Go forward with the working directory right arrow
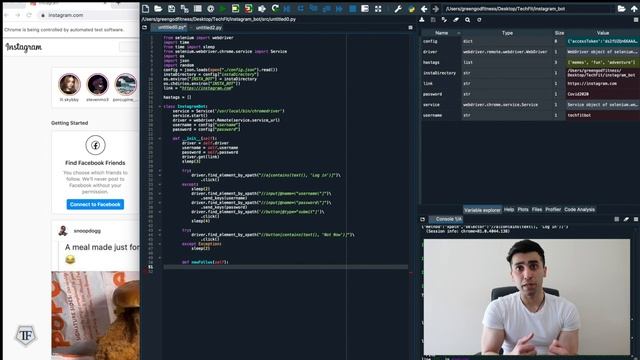This screenshot has width=640, height=360. click(436, 9)
